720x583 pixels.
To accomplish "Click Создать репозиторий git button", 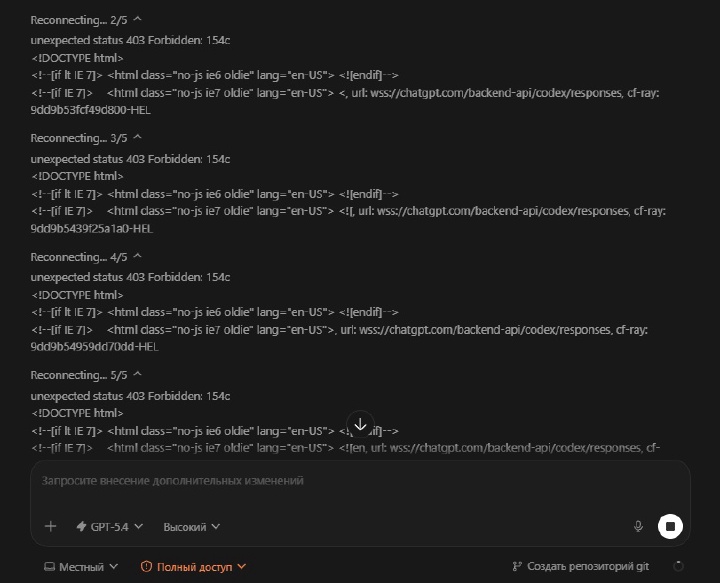I will pyautogui.click(x=581, y=567).
